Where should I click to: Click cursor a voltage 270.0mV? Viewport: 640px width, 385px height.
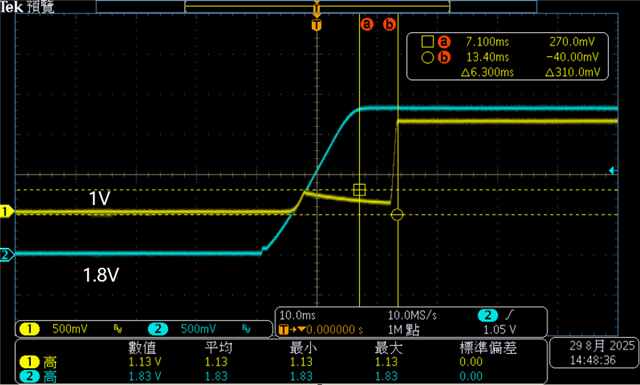coord(572,42)
